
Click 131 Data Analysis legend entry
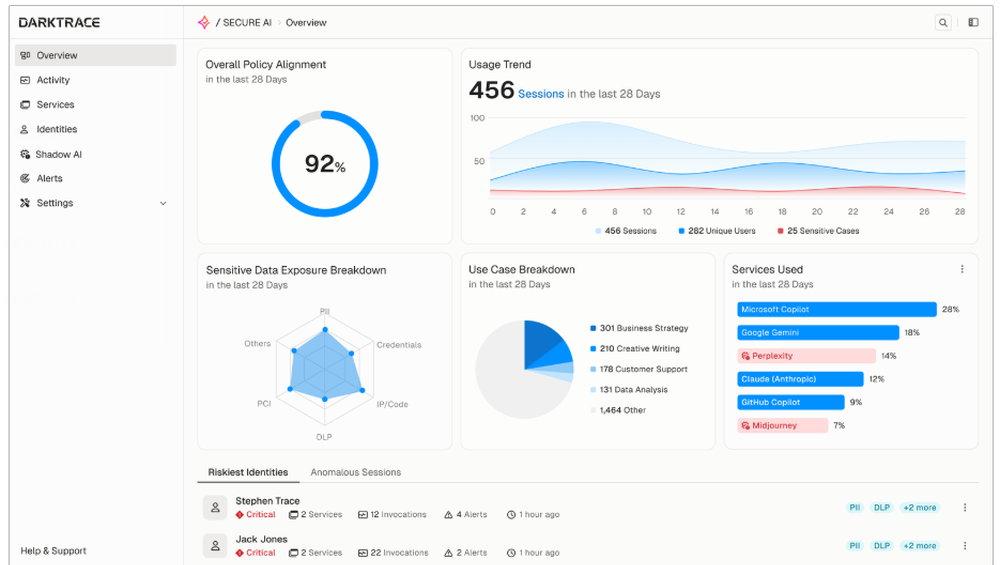point(629,390)
